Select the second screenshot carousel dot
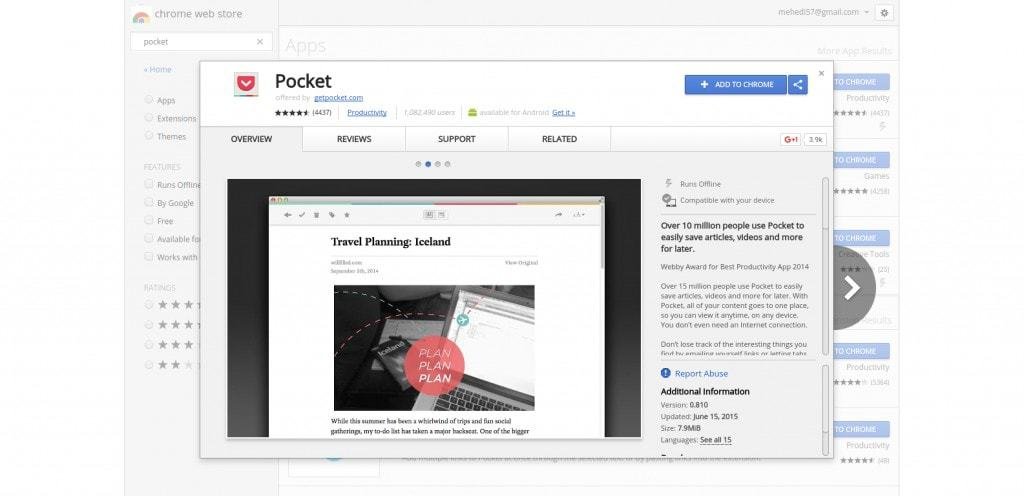 (428, 164)
